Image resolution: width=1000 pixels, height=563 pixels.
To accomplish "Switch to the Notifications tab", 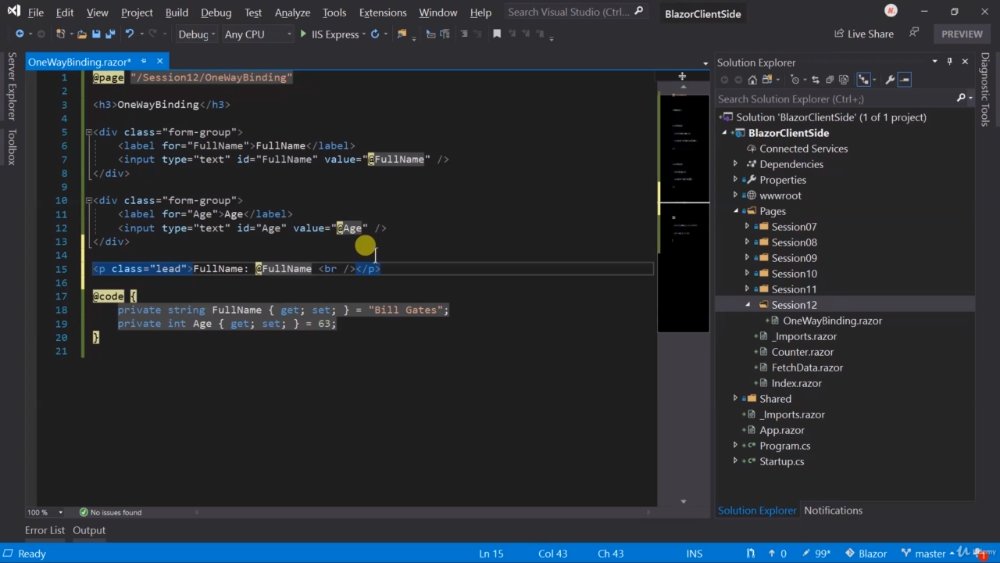I will point(833,510).
